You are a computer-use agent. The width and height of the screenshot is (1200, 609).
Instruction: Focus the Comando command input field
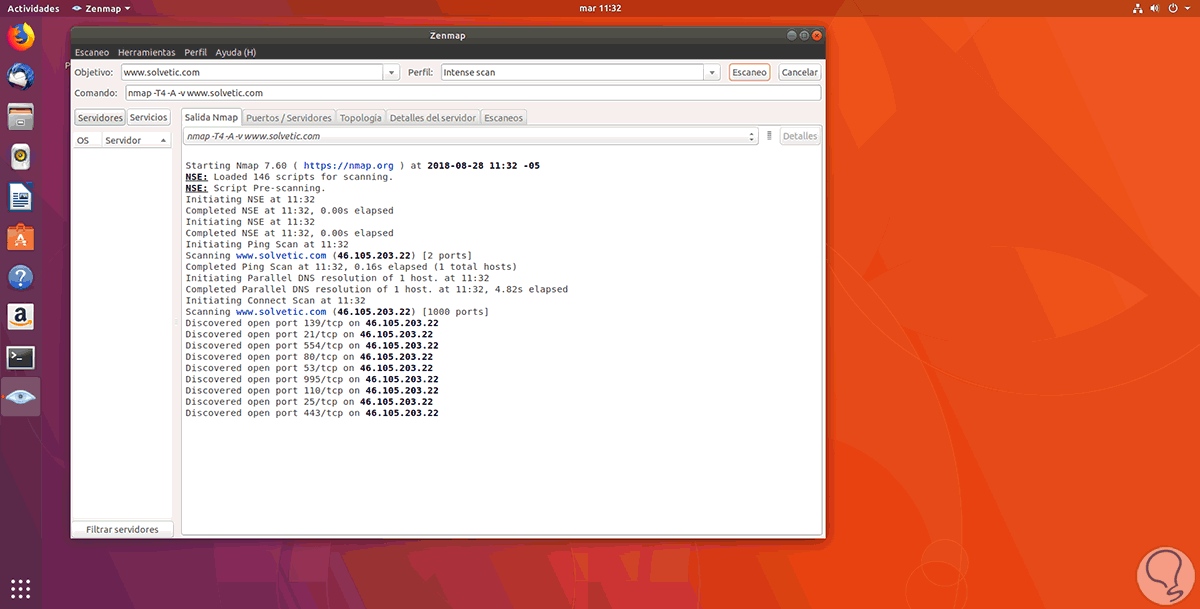[x=472, y=93]
